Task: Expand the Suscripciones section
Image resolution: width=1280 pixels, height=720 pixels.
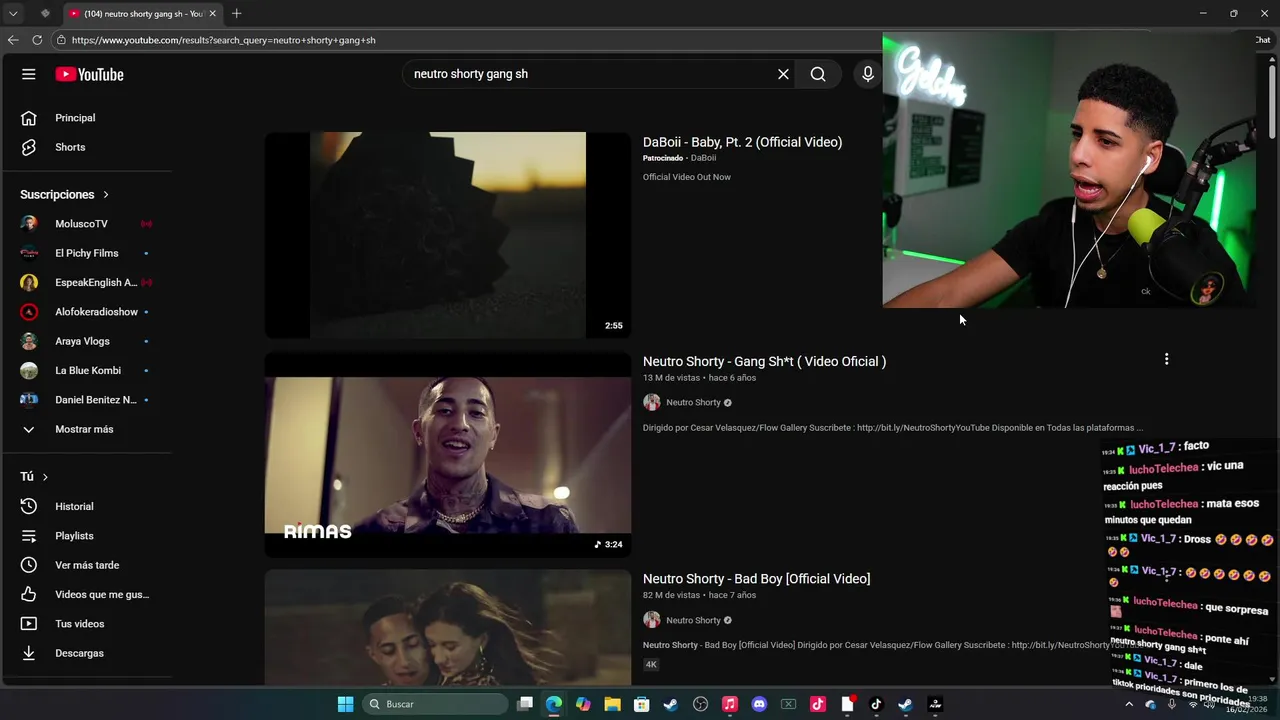Action: (65, 195)
